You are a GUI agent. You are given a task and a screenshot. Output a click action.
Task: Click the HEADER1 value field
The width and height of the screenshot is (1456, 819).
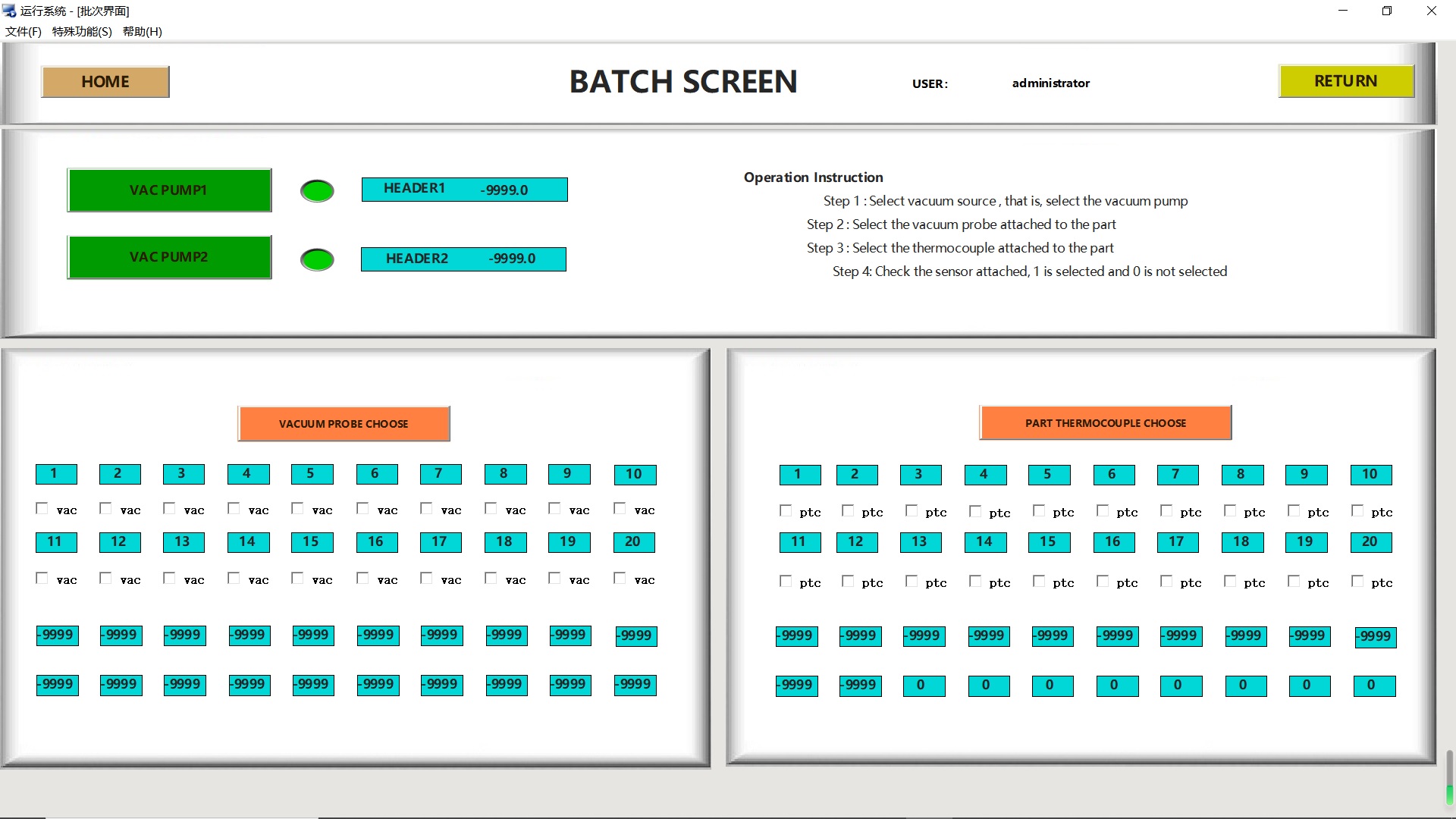point(464,190)
